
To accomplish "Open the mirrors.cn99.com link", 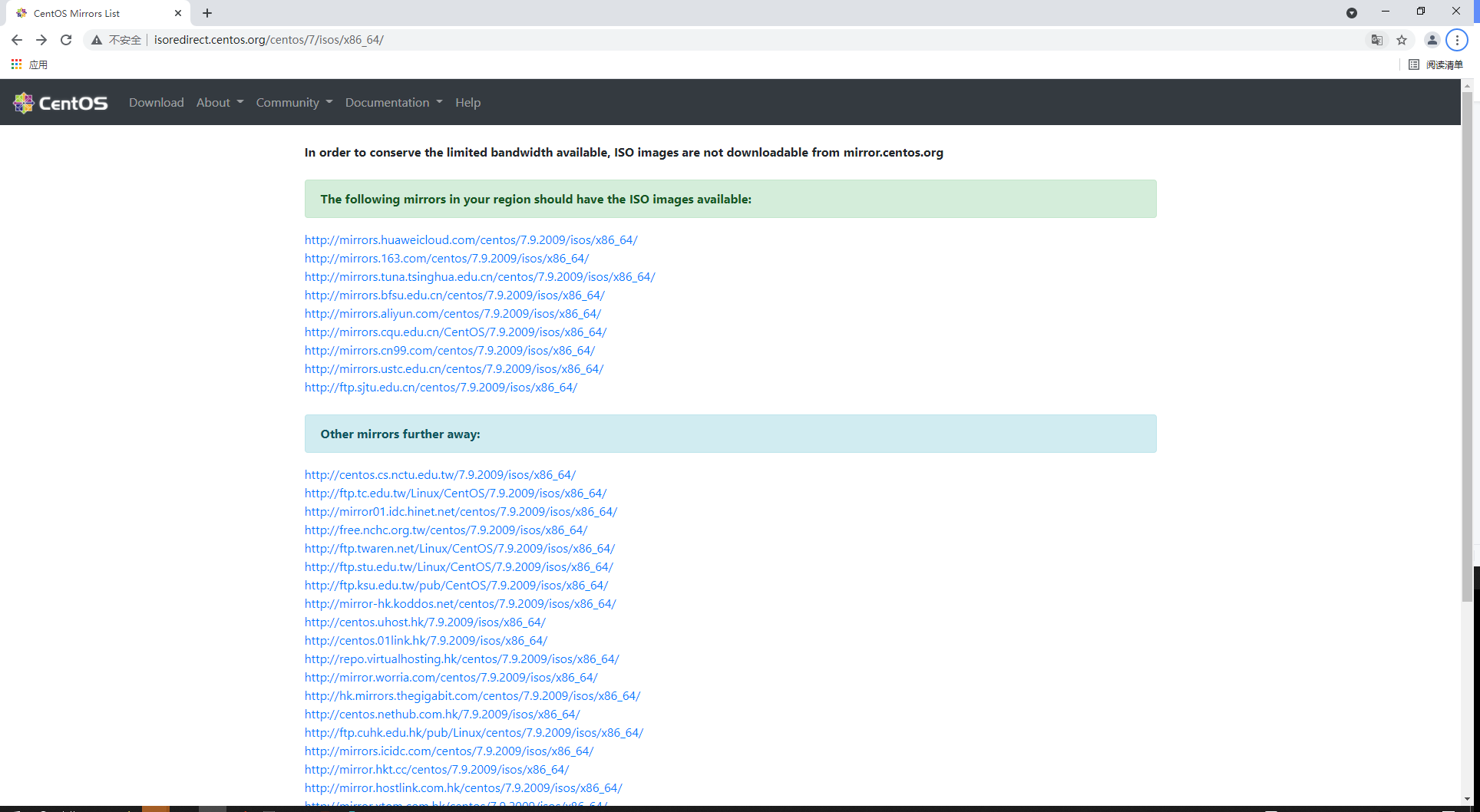I will pyautogui.click(x=450, y=351).
